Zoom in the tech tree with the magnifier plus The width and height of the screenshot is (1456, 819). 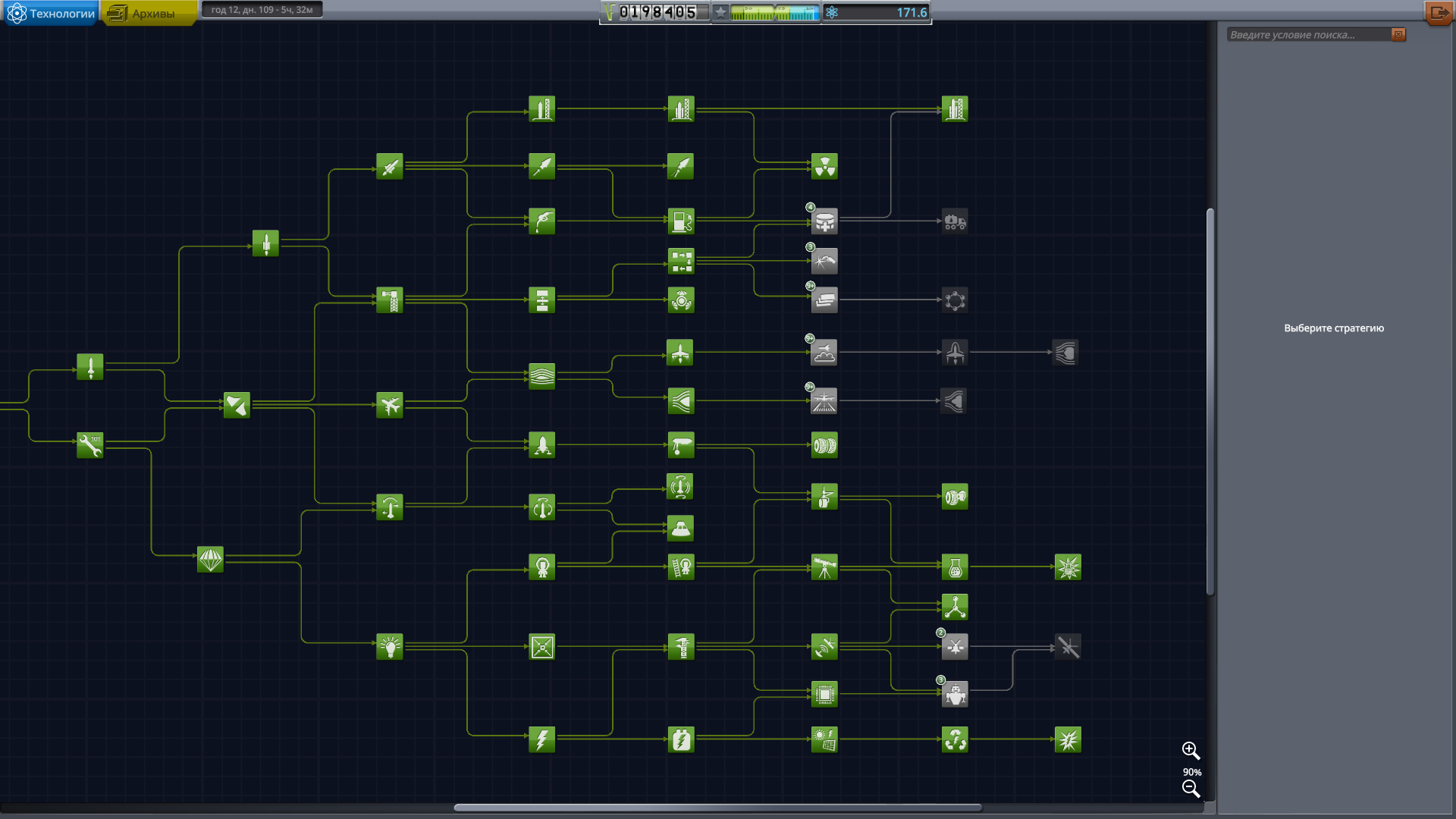[x=1191, y=751]
